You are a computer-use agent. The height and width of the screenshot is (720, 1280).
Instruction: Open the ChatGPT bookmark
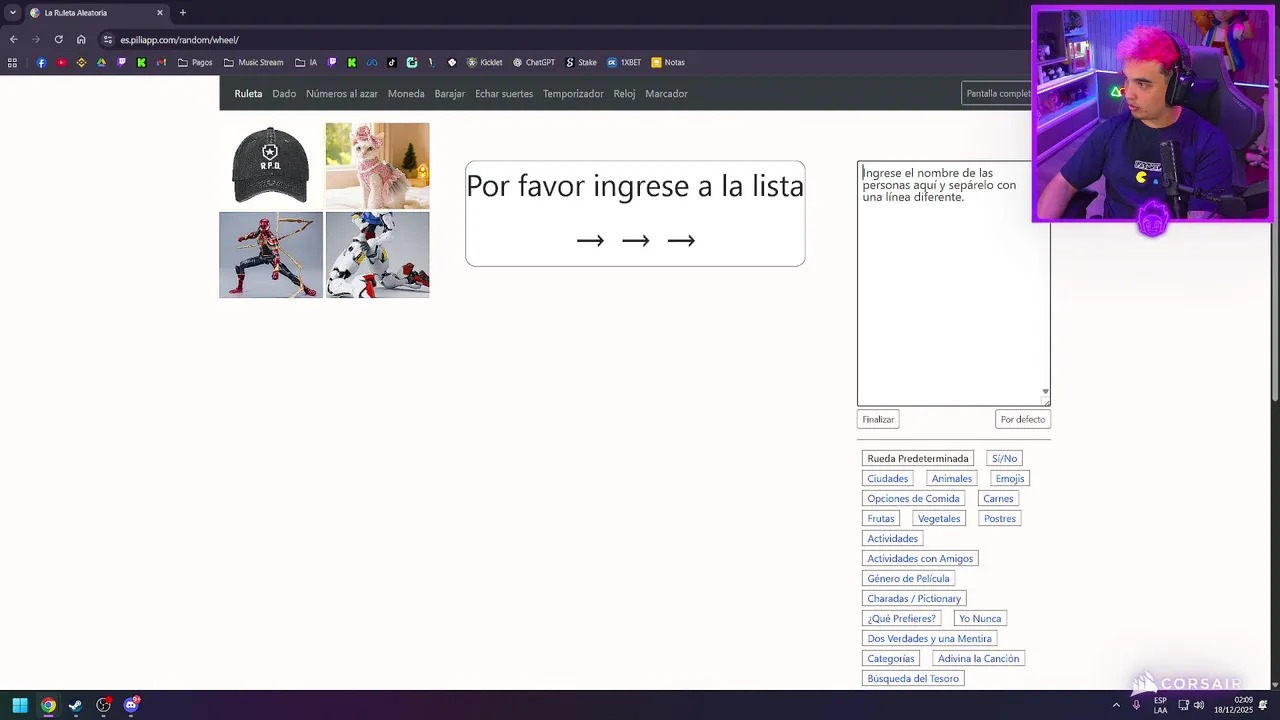(x=534, y=62)
